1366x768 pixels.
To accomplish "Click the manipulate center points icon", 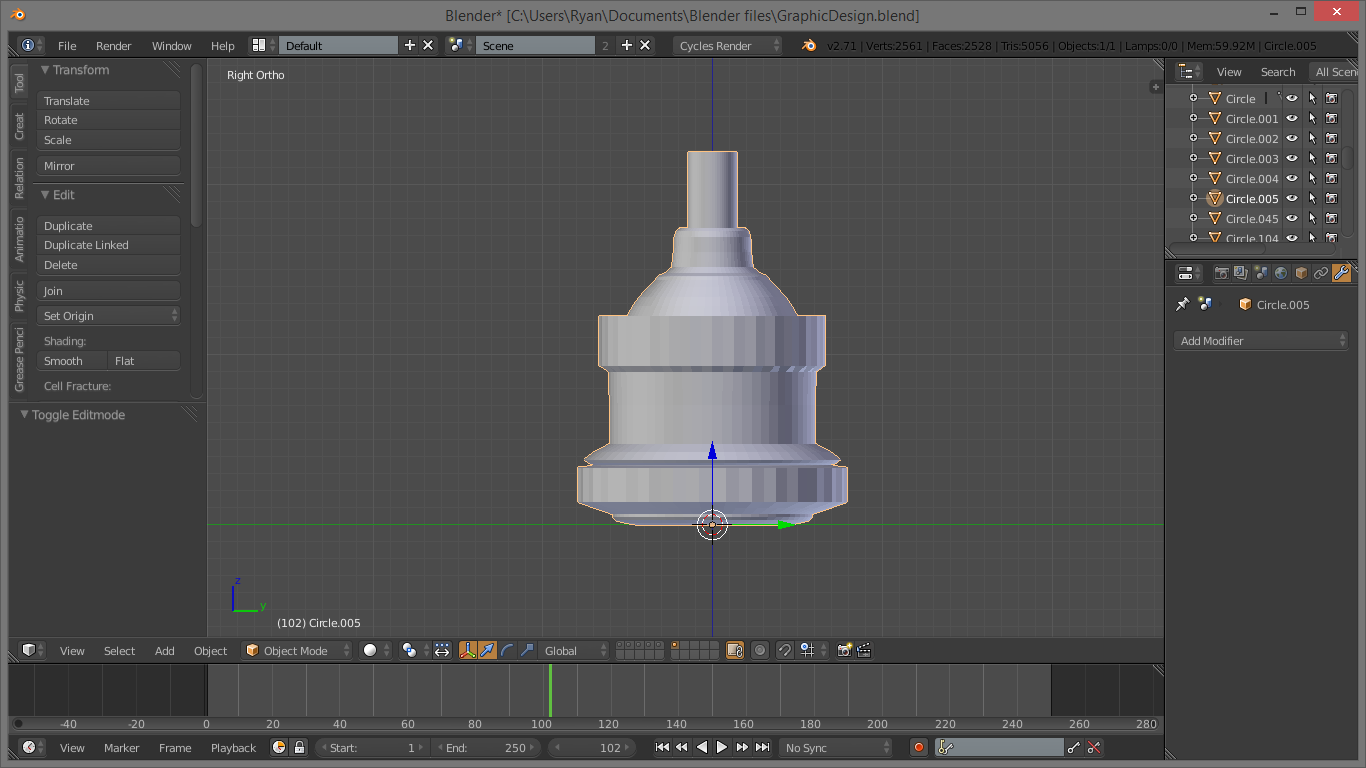I will [x=441, y=650].
